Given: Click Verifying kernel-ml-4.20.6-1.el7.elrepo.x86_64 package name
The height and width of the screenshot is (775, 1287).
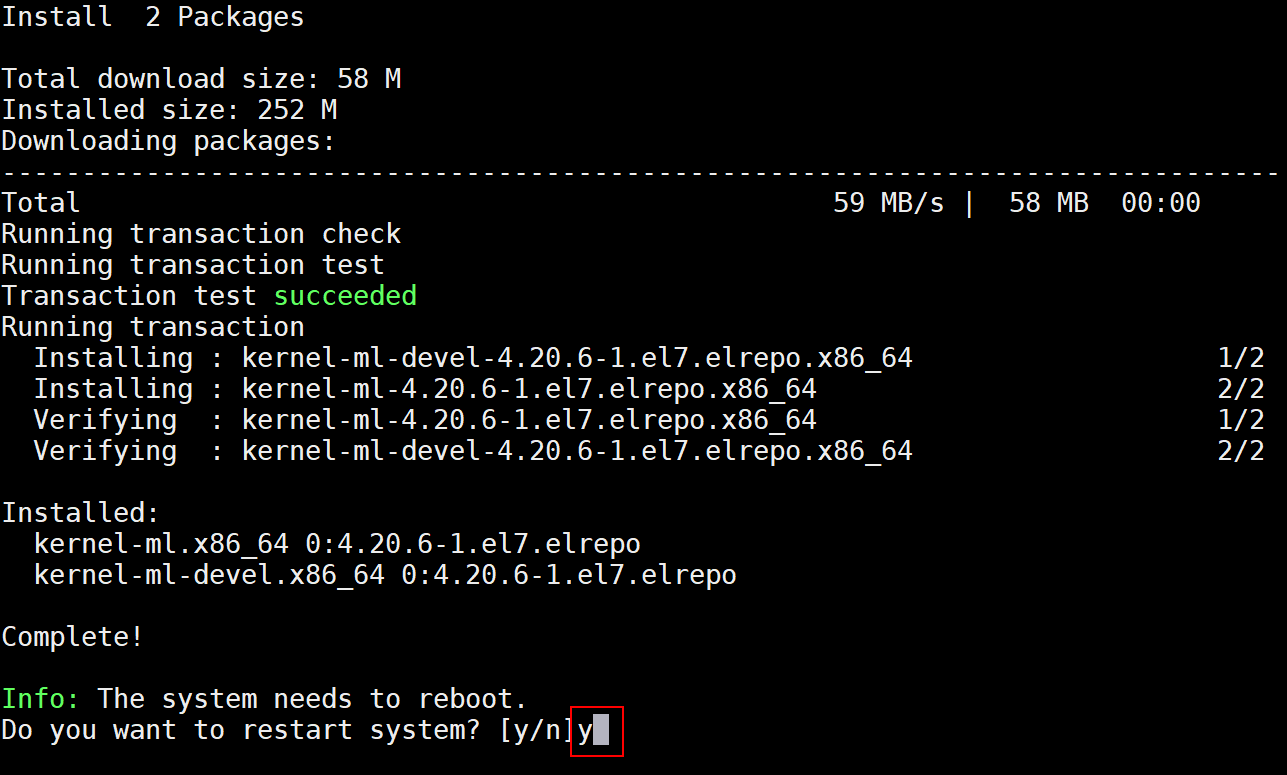Looking at the screenshot, I should click(x=529, y=420).
